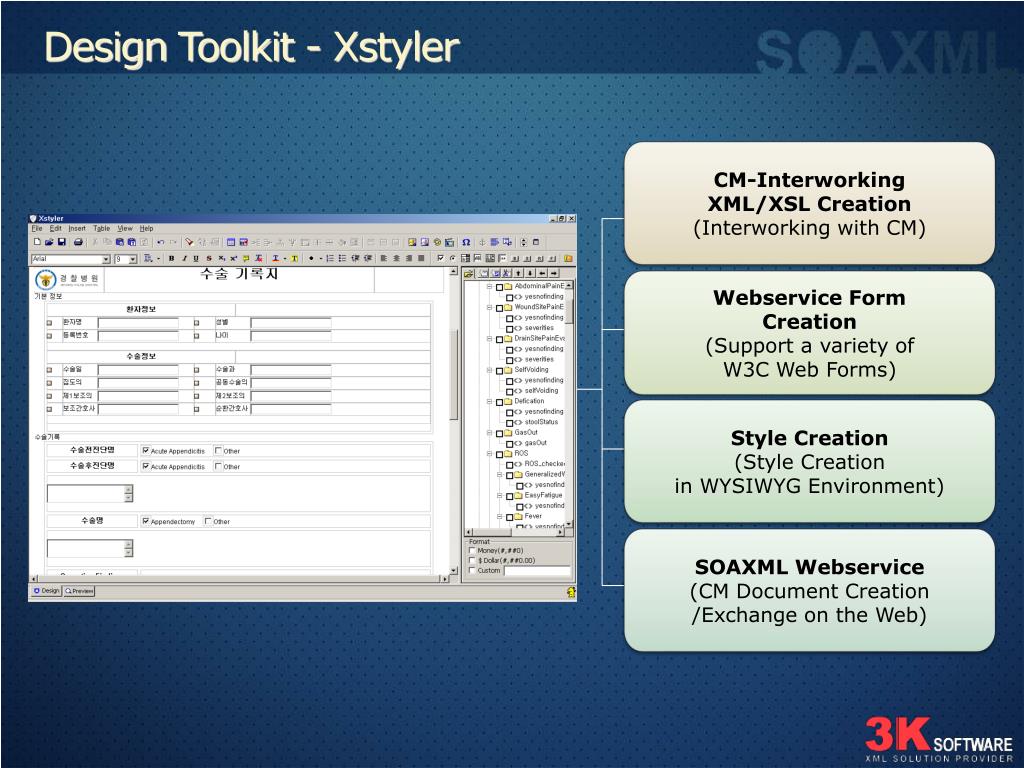Viewport: 1024px width, 768px height.
Task: Click the Print icon
Action: (78, 242)
